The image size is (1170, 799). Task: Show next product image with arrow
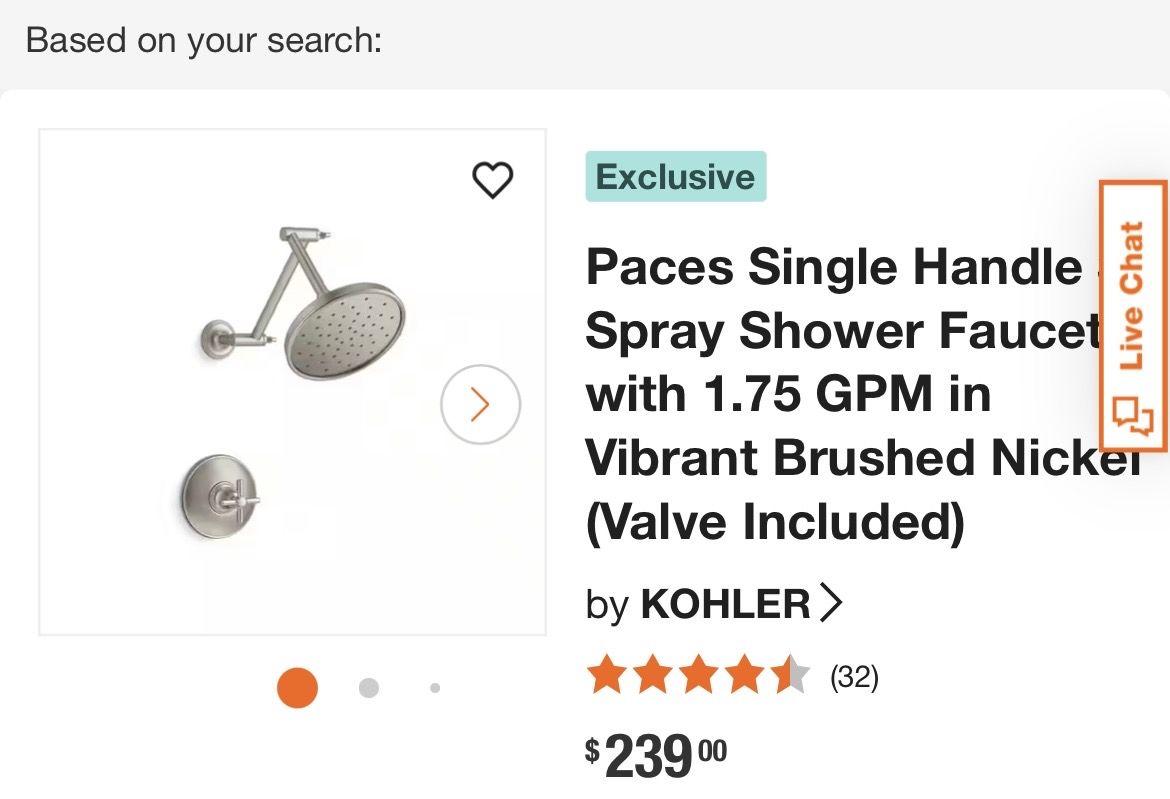[480, 404]
